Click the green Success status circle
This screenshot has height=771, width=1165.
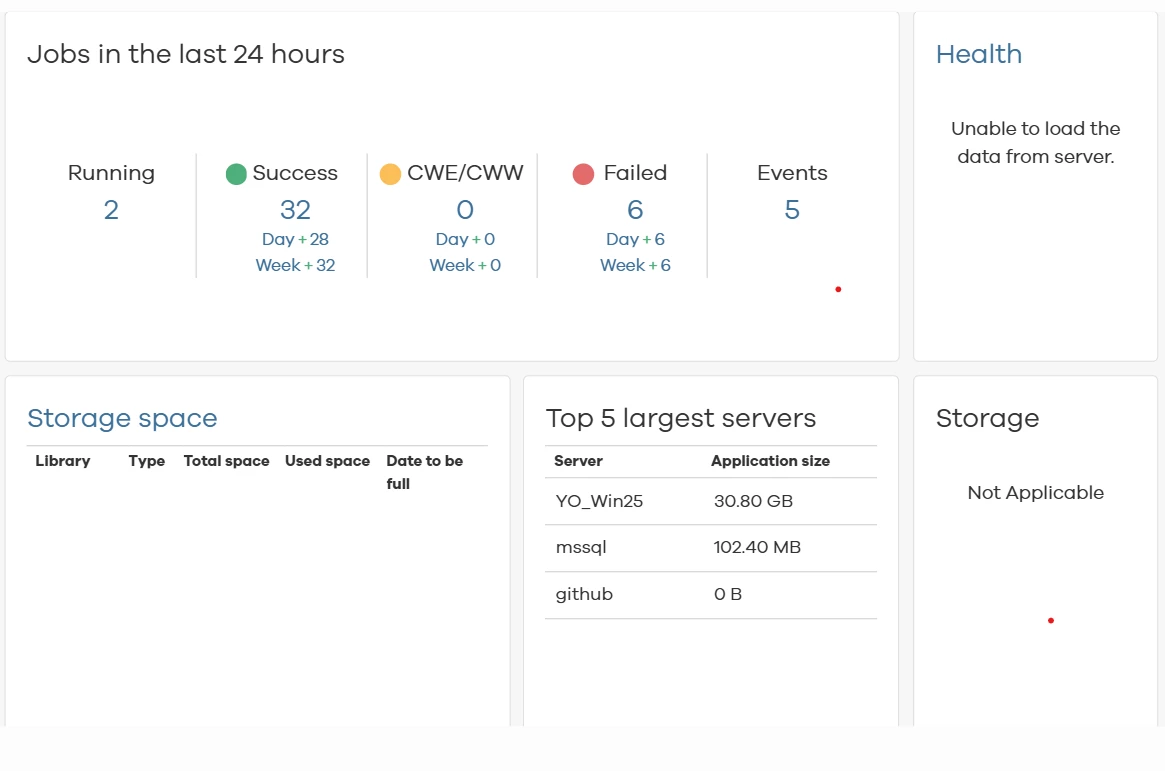tap(236, 174)
